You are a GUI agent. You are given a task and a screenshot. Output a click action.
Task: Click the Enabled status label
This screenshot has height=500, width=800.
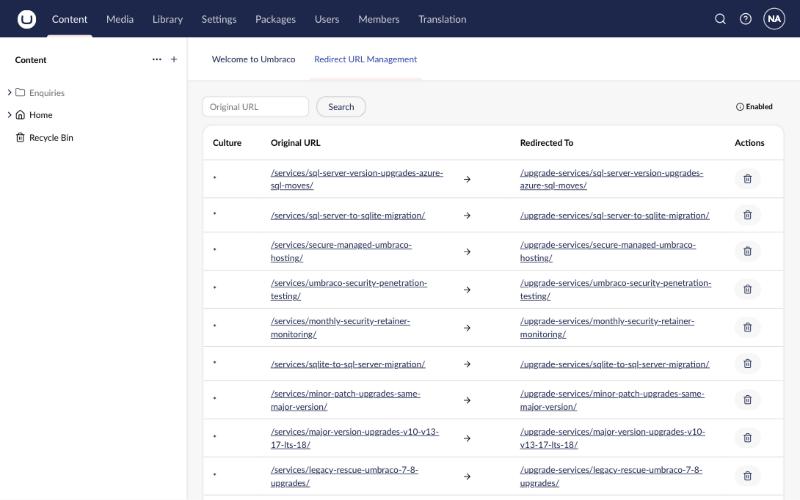tap(759, 107)
